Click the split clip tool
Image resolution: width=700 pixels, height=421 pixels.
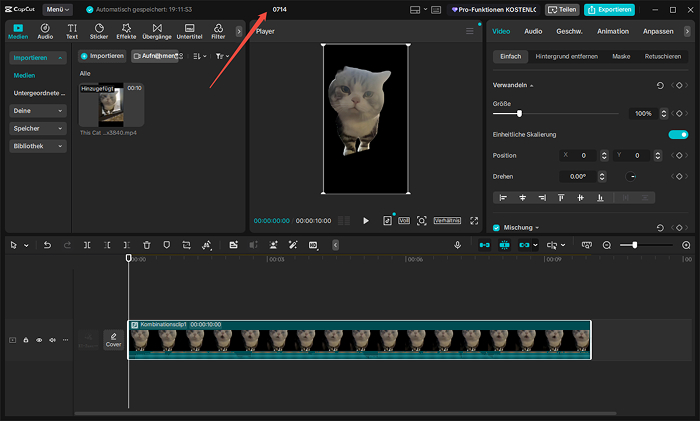point(87,245)
